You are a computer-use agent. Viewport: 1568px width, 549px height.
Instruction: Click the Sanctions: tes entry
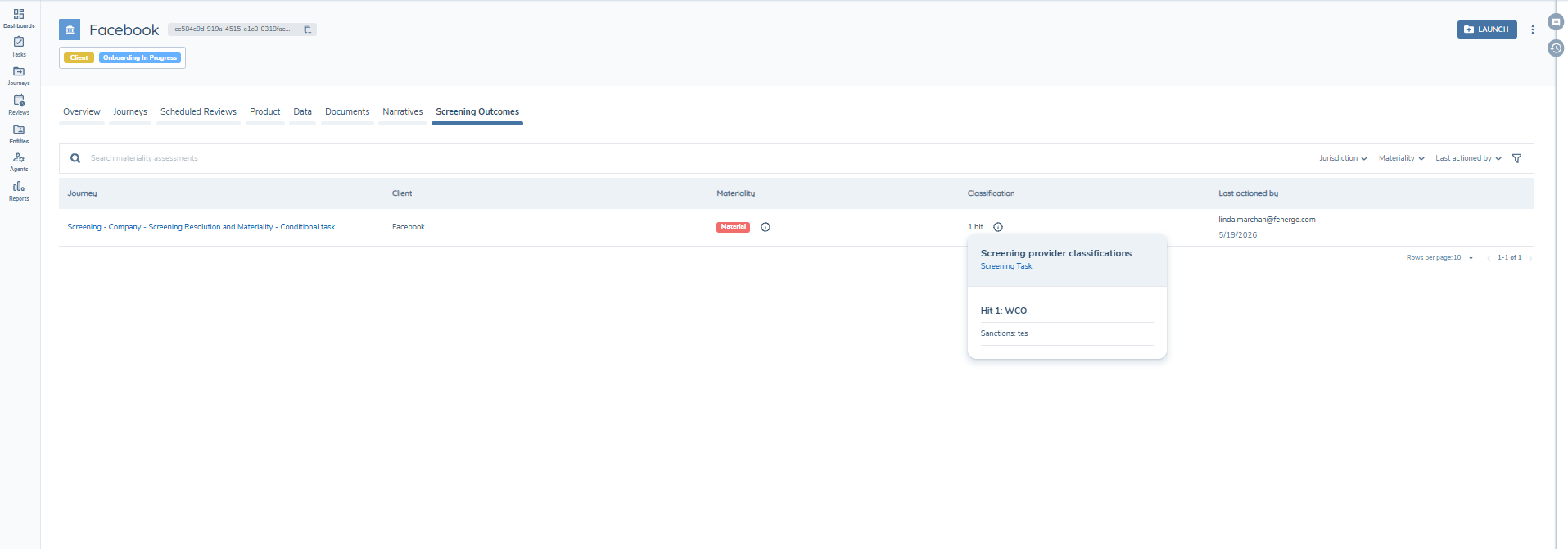point(1004,333)
